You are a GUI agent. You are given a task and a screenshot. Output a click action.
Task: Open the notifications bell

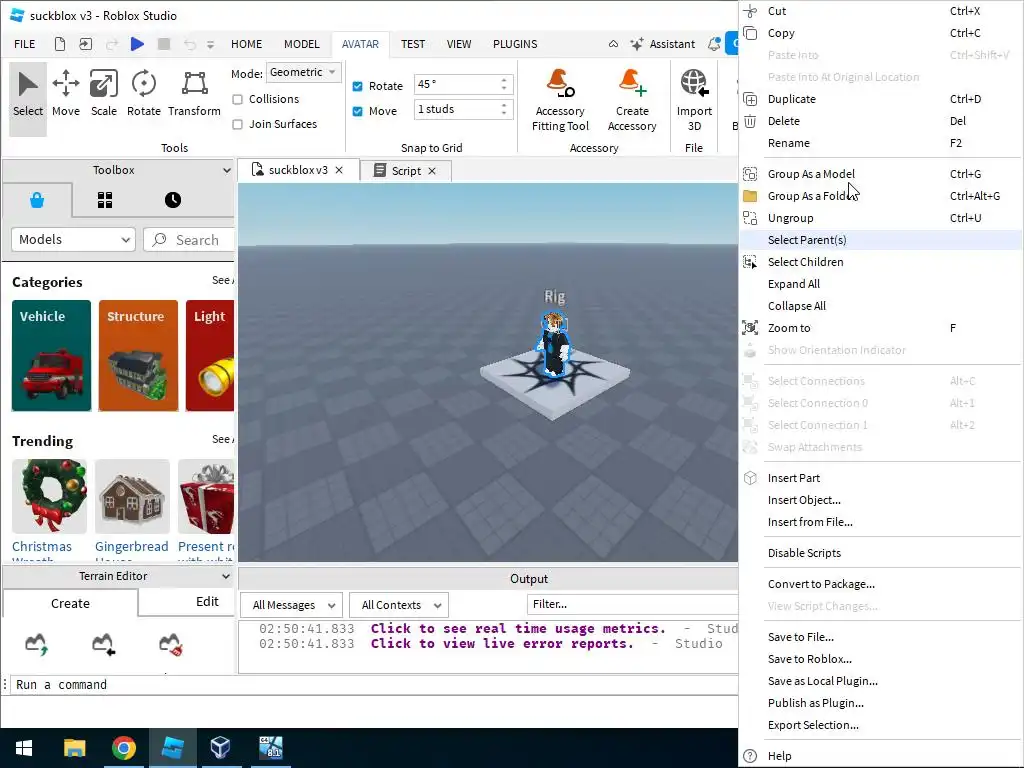click(x=714, y=44)
